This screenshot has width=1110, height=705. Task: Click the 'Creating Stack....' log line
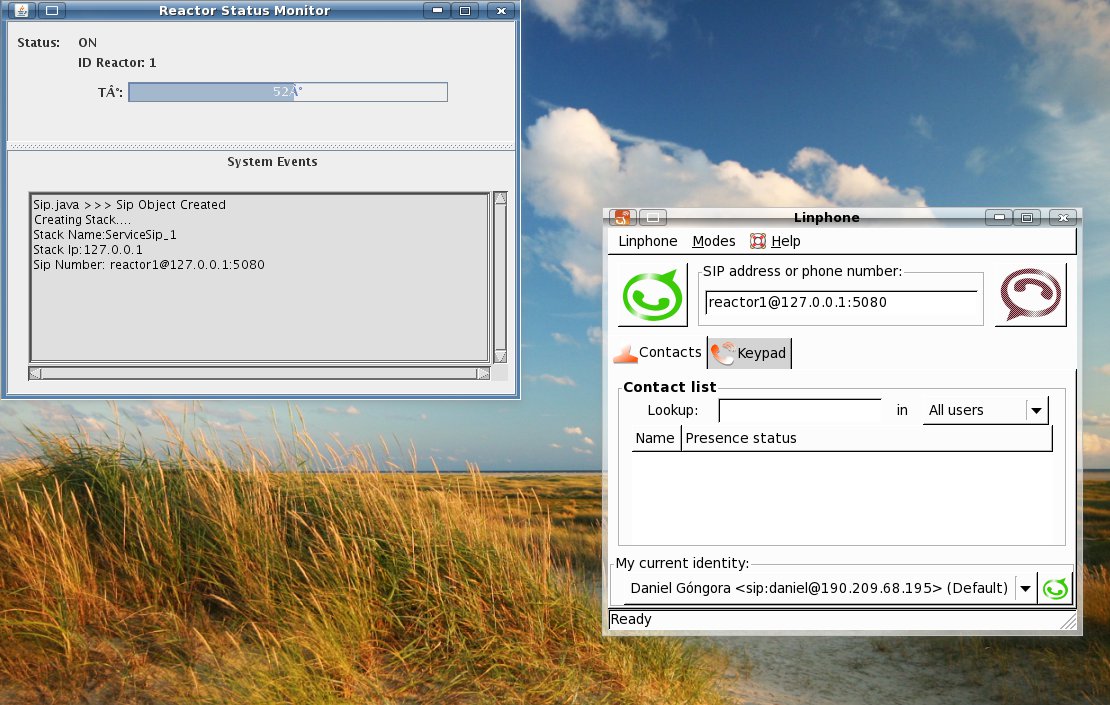[82, 220]
